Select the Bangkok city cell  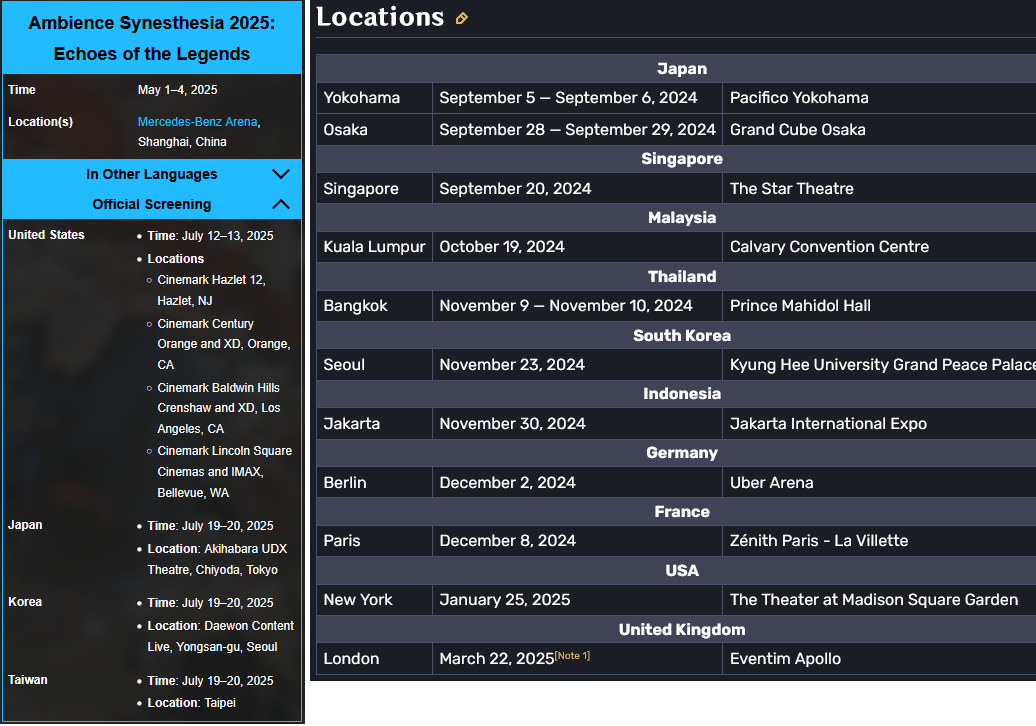[375, 306]
